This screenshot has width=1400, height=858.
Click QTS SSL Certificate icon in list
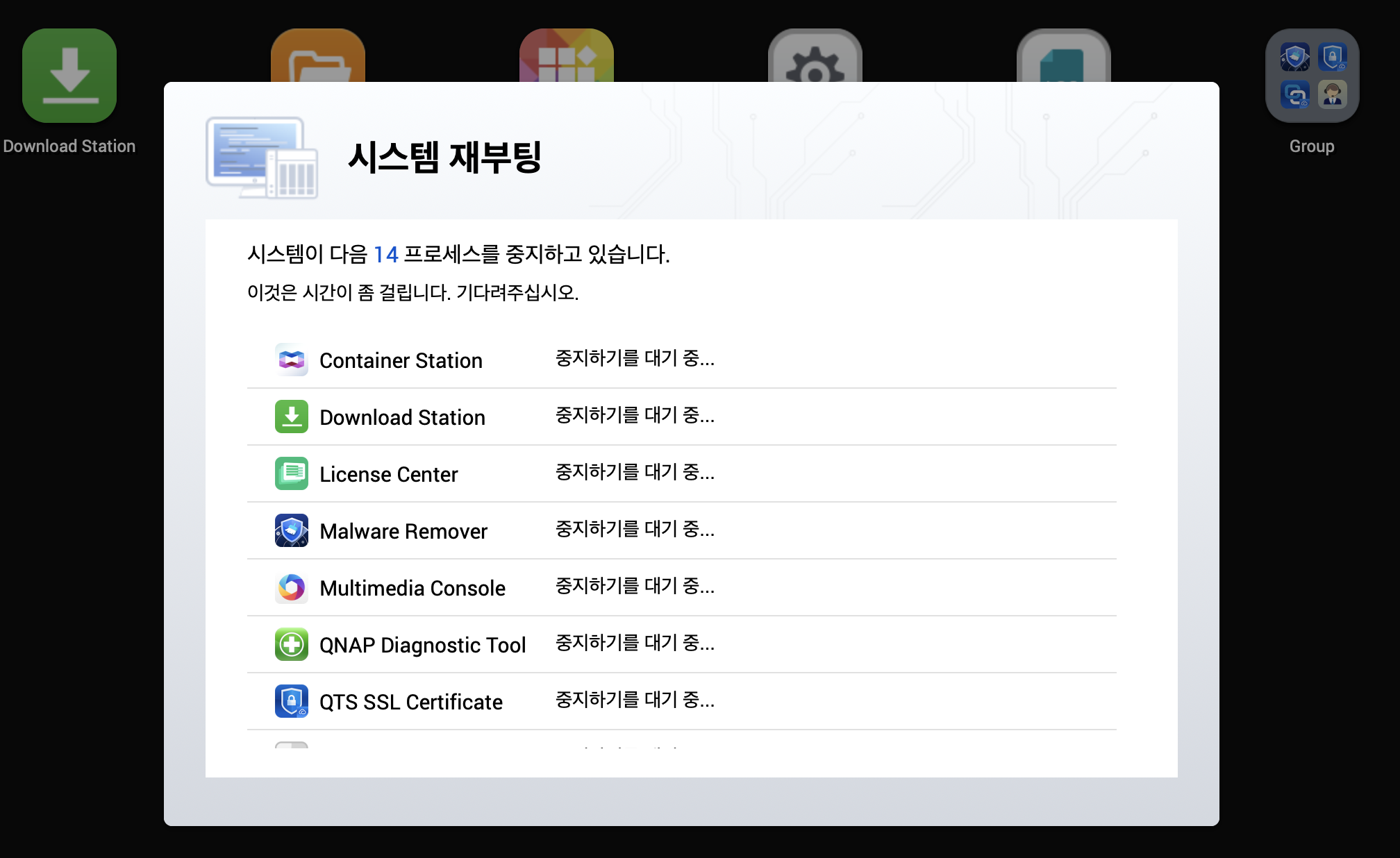click(x=292, y=701)
